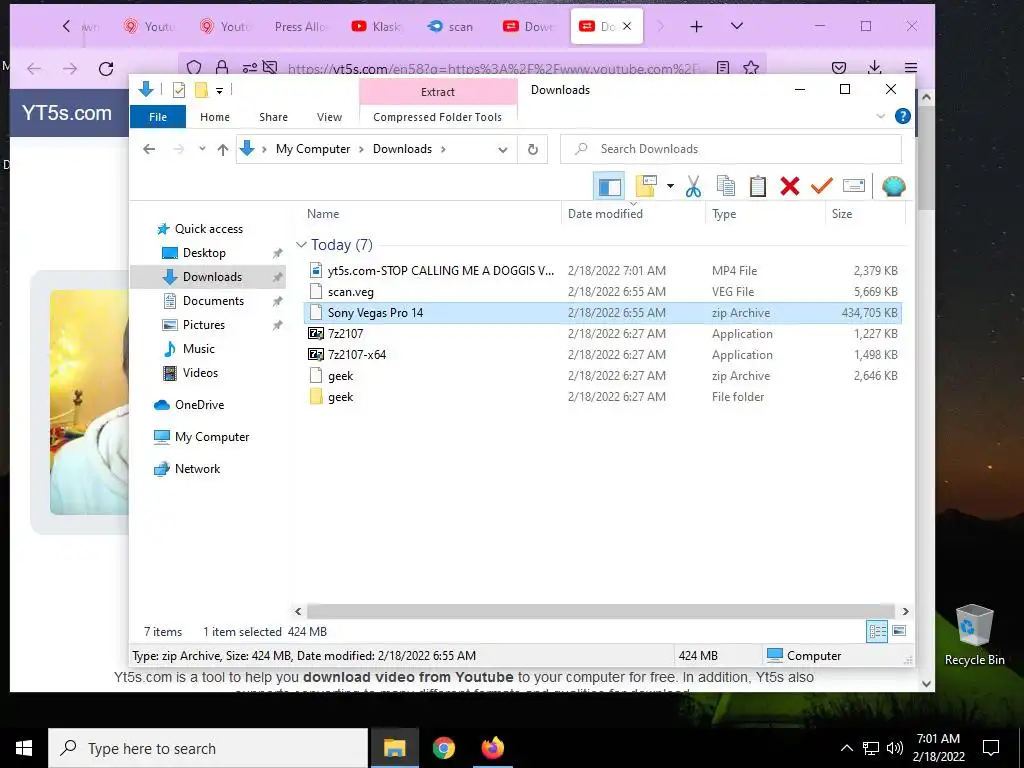Open Network in navigation pane
The height and width of the screenshot is (768, 1024).
click(x=197, y=469)
